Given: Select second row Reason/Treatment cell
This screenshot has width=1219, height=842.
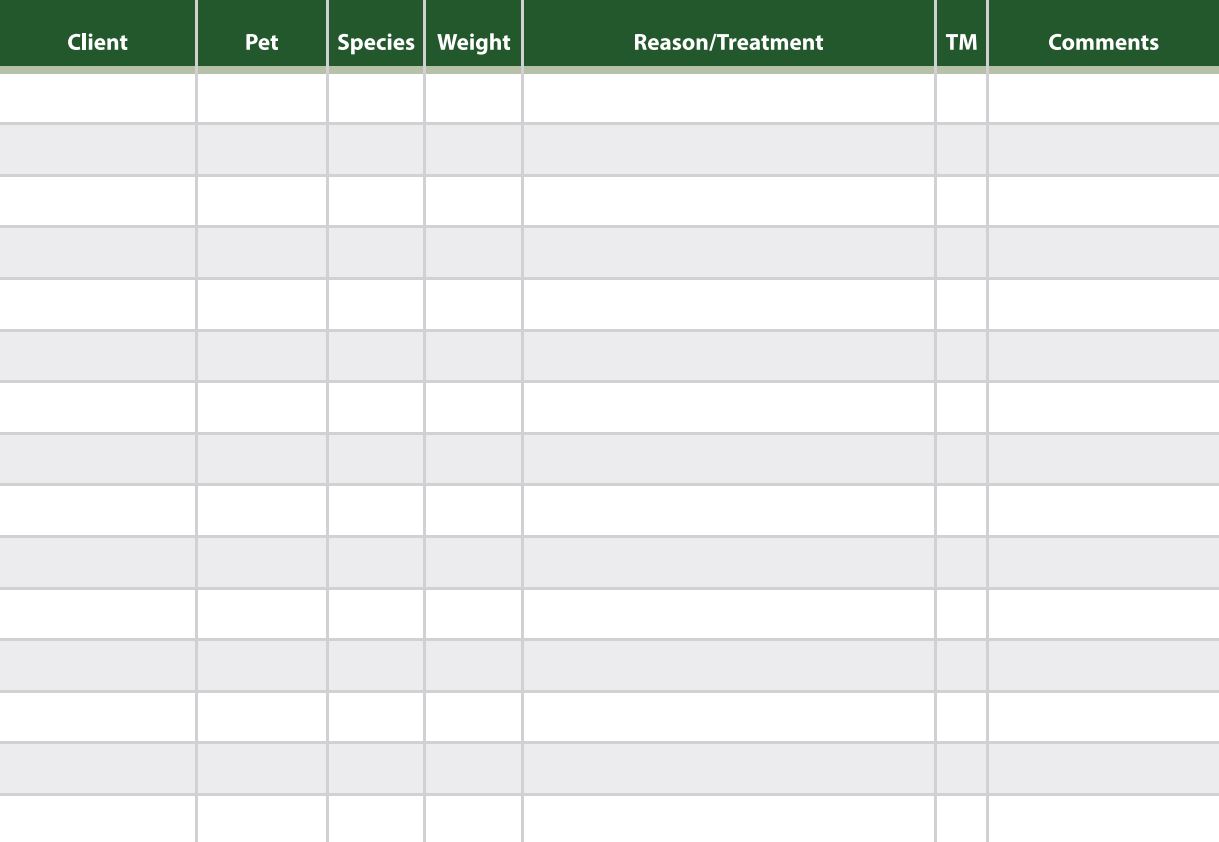Looking at the screenshot, I should tap(729, 150).
